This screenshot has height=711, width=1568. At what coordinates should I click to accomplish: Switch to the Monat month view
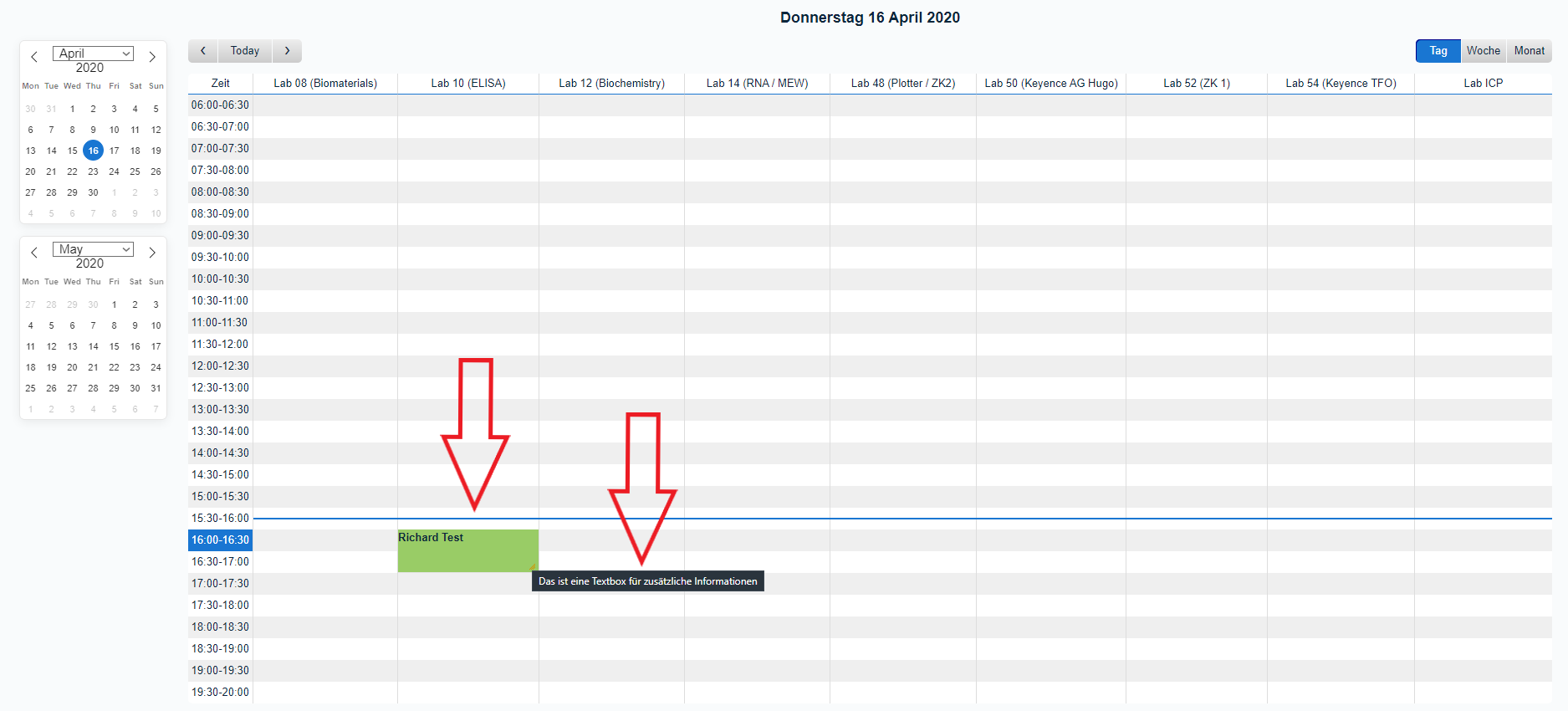[x=1529, y=51]
